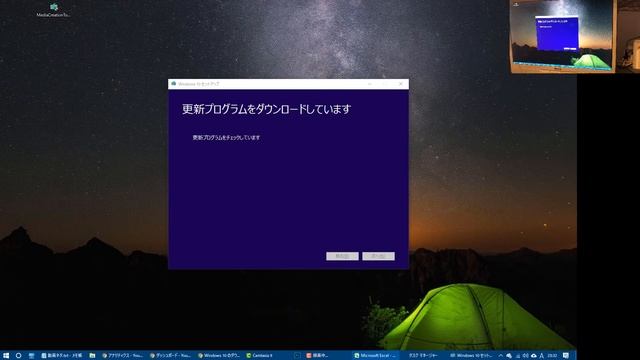Screen dimensions: 640x360
Task: Click the IME input mode A indicator
Action: point(542,356)
